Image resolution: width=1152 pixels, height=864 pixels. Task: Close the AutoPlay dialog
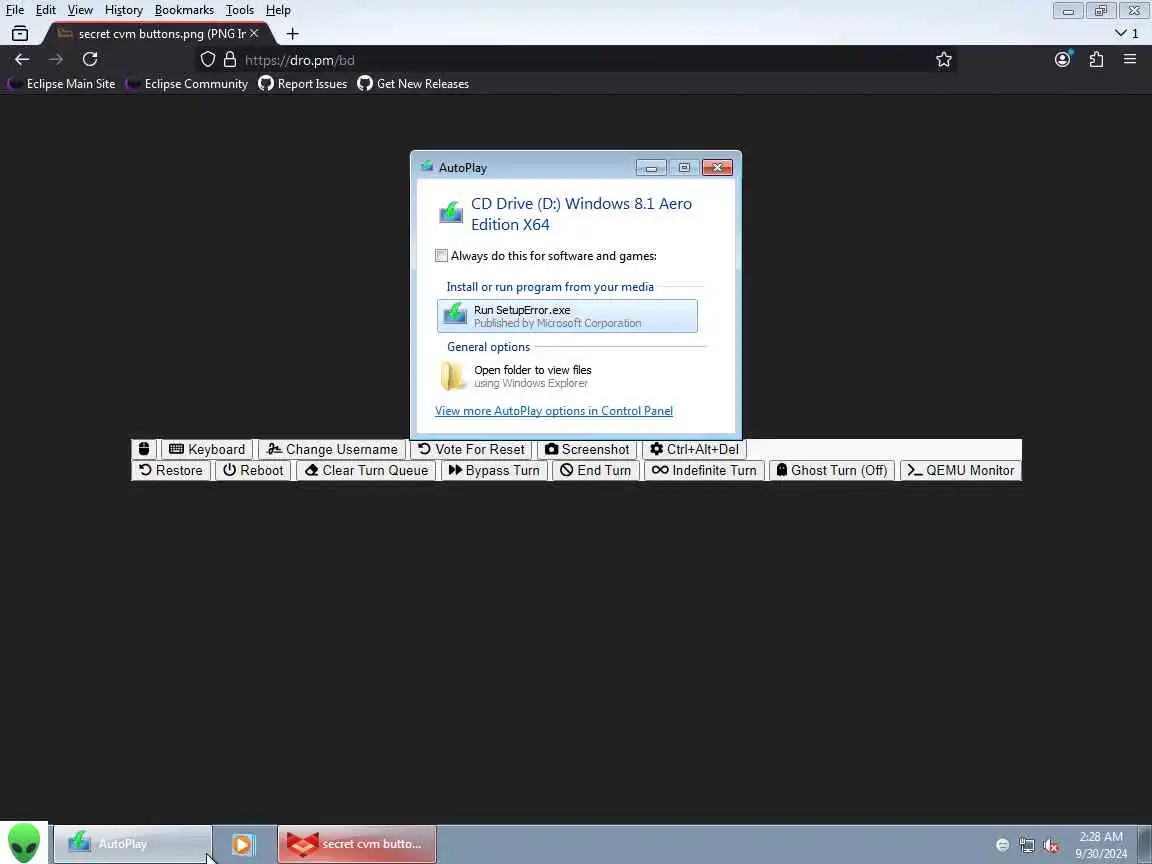[717, 168]
